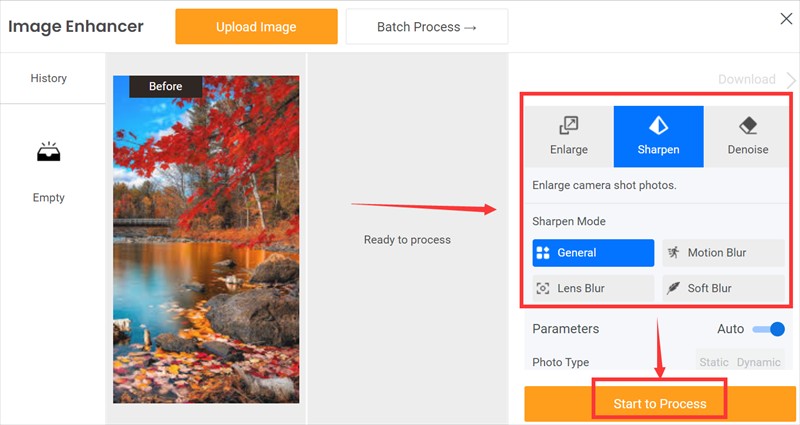Click the Upload Image button
Viewport: 800px width, 425px height.
point(256,27)
